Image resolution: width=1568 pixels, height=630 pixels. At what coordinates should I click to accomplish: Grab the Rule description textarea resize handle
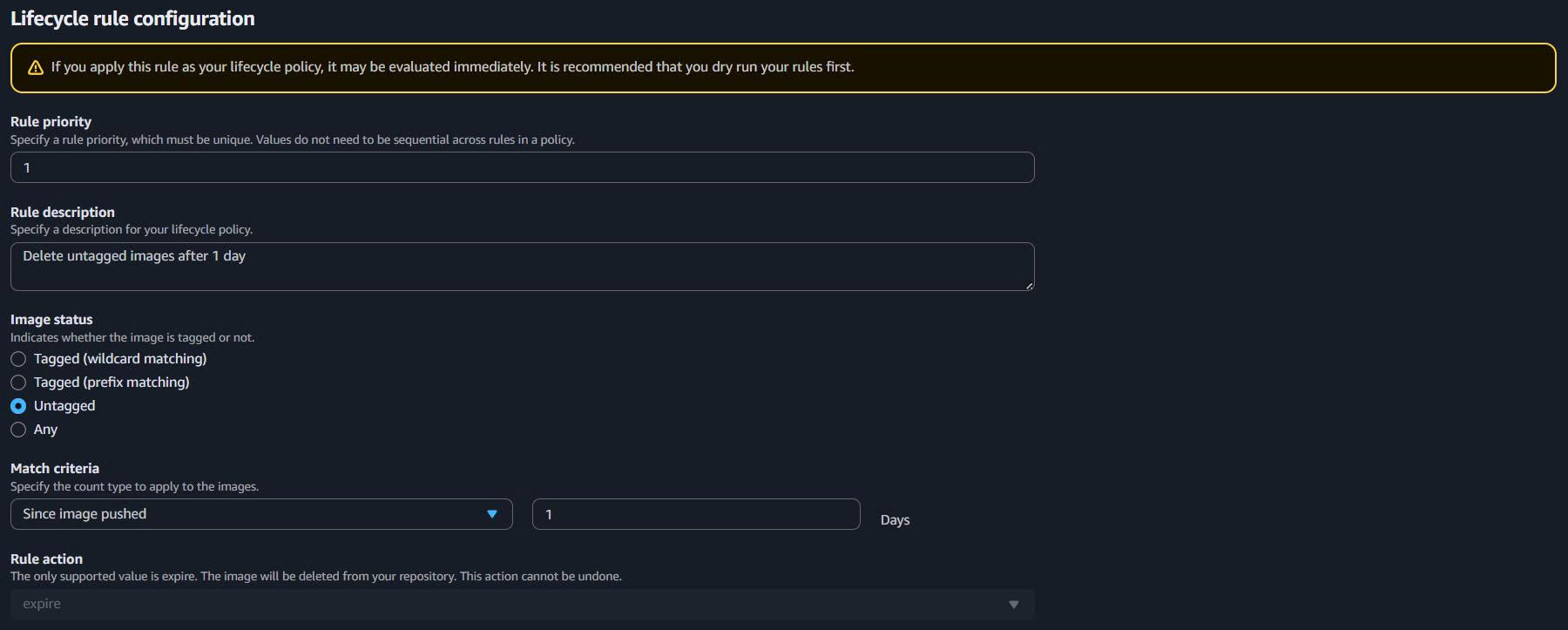tap(1030, 285)
